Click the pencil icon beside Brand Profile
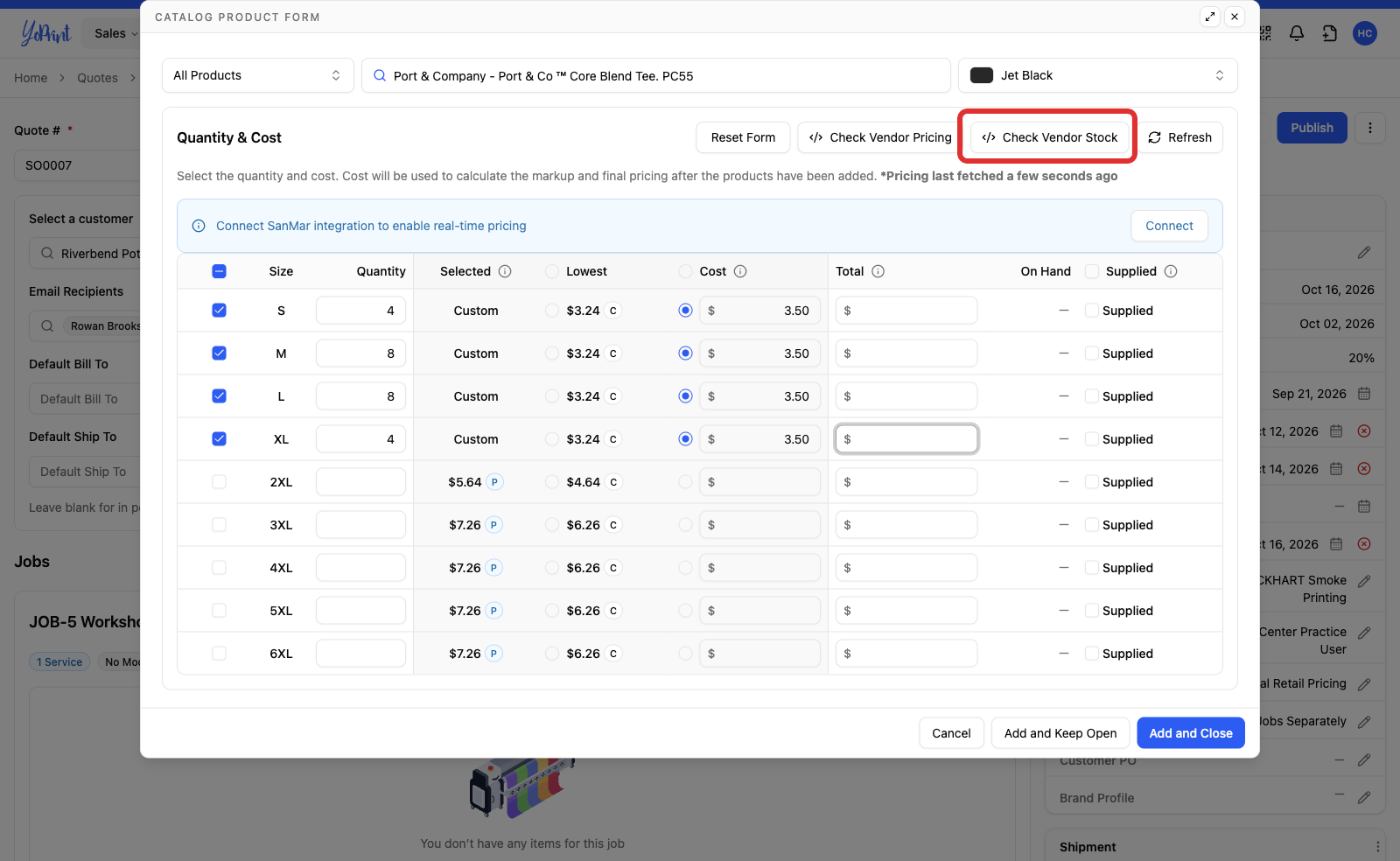The image size is (1400, 861). pyautogui.click(x=1364, y=798)
